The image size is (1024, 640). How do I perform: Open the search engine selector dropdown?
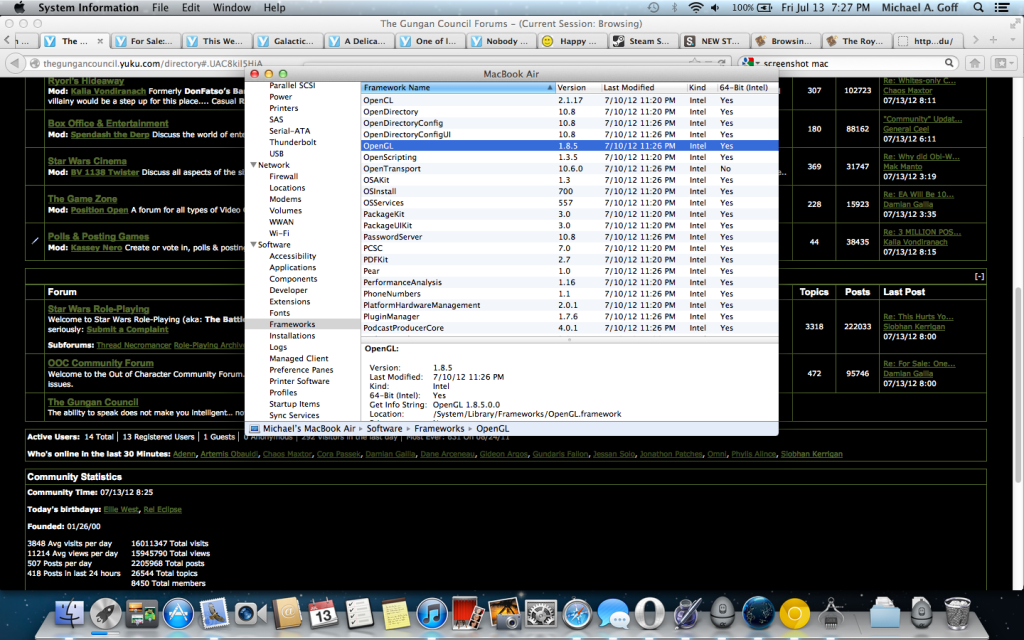(x=750, y=63)
